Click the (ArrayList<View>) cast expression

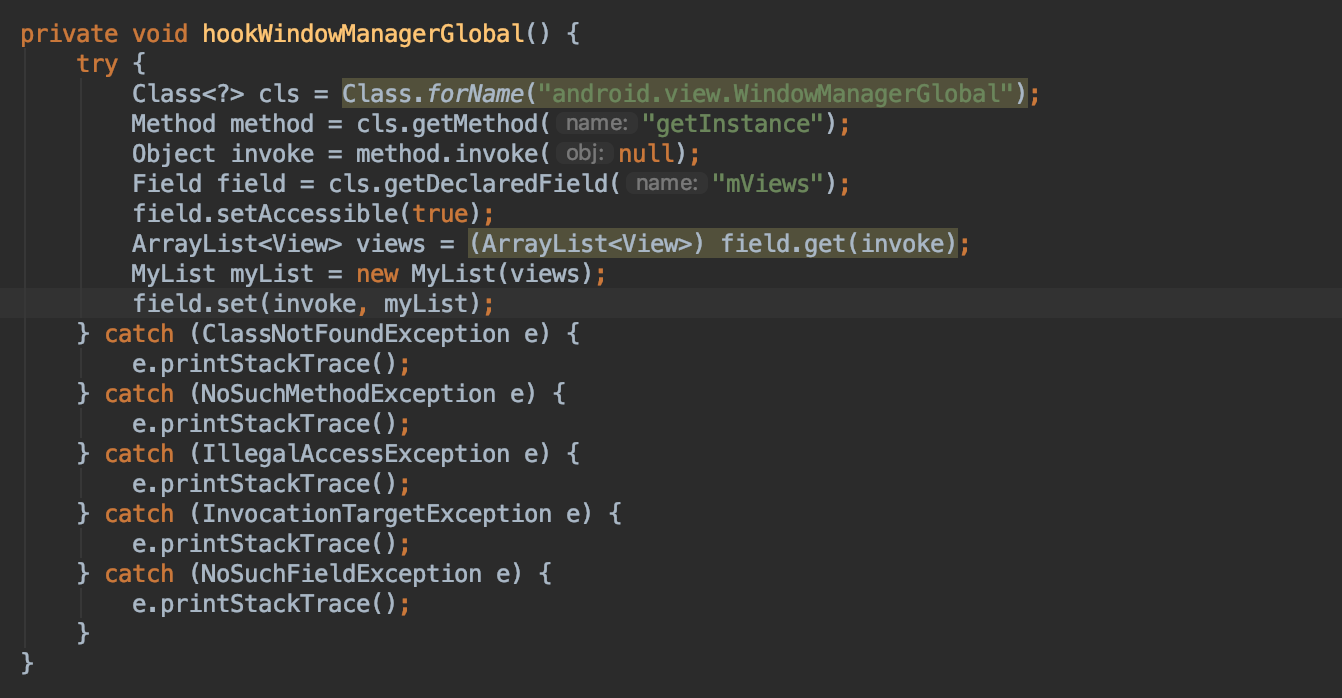(588, 244)
